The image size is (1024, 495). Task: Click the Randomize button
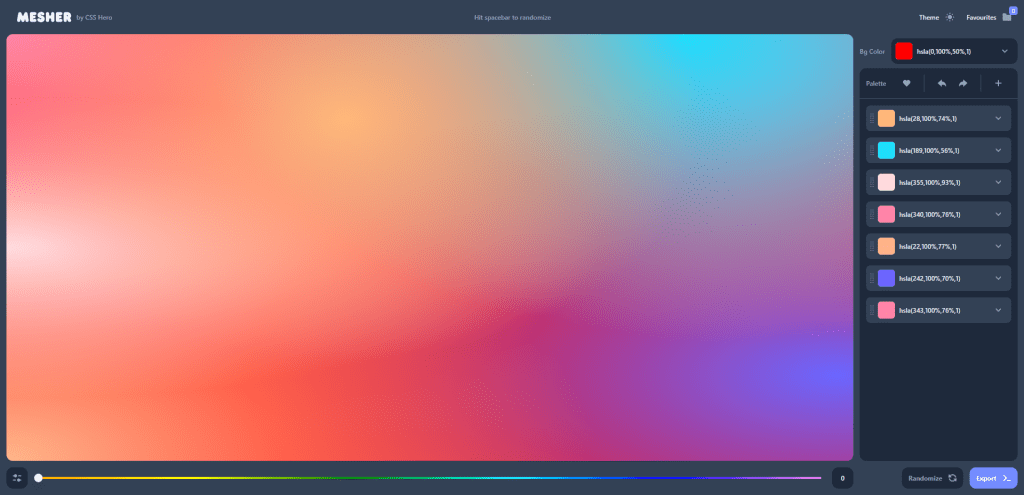tap(932, 478)
